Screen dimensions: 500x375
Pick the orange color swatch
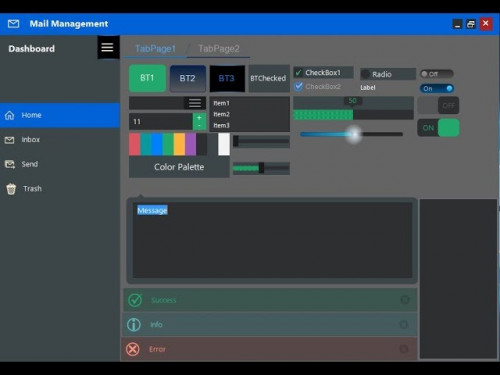179,144
